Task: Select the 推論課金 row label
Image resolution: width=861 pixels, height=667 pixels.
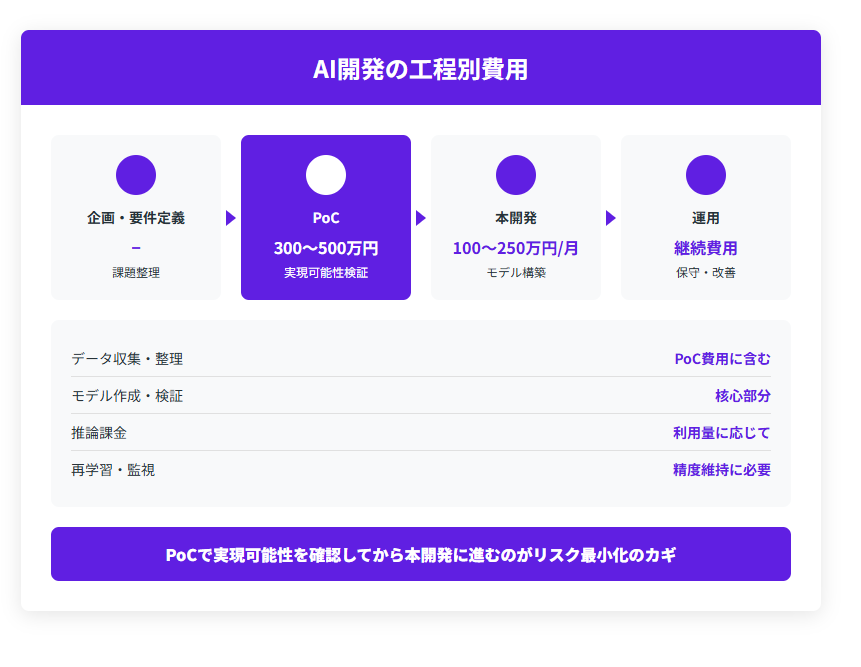Action: [99, 433]
